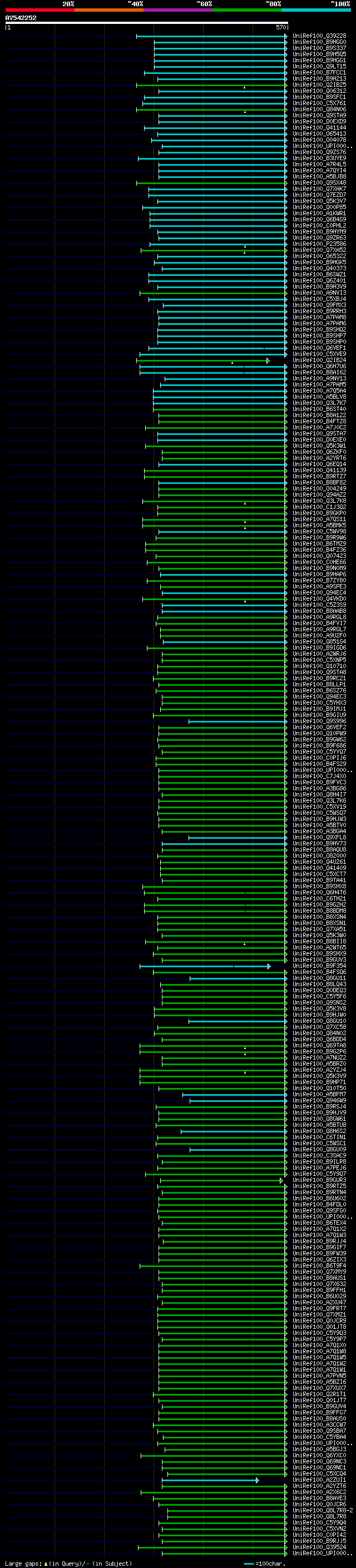This screenshot has height=1568, width=356.
Task: Click the orange ~40% identity legend segment
Action: 109,10
